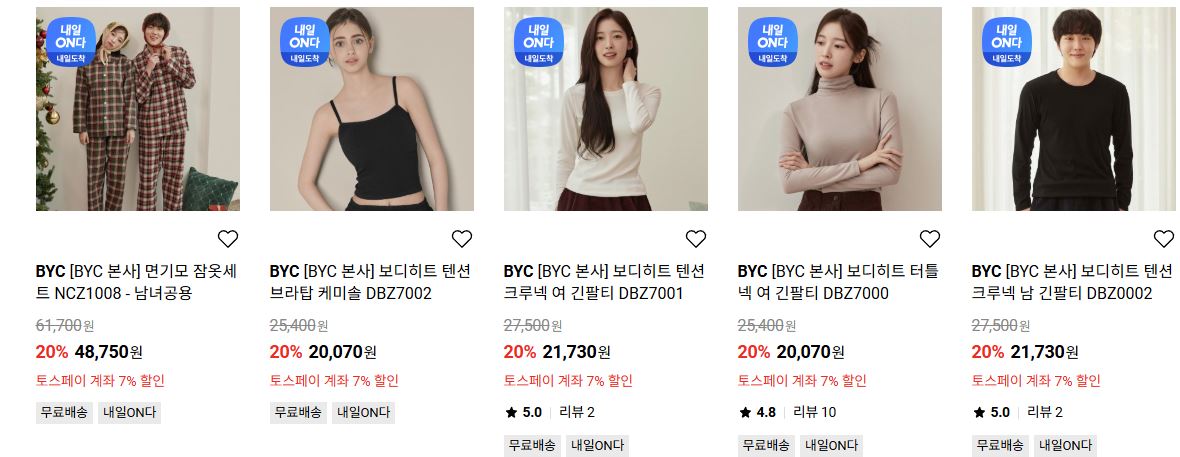
Task: Click 토스페이 계좌 7% 할인 on men's crew neck
Action: coord(1036,380)
